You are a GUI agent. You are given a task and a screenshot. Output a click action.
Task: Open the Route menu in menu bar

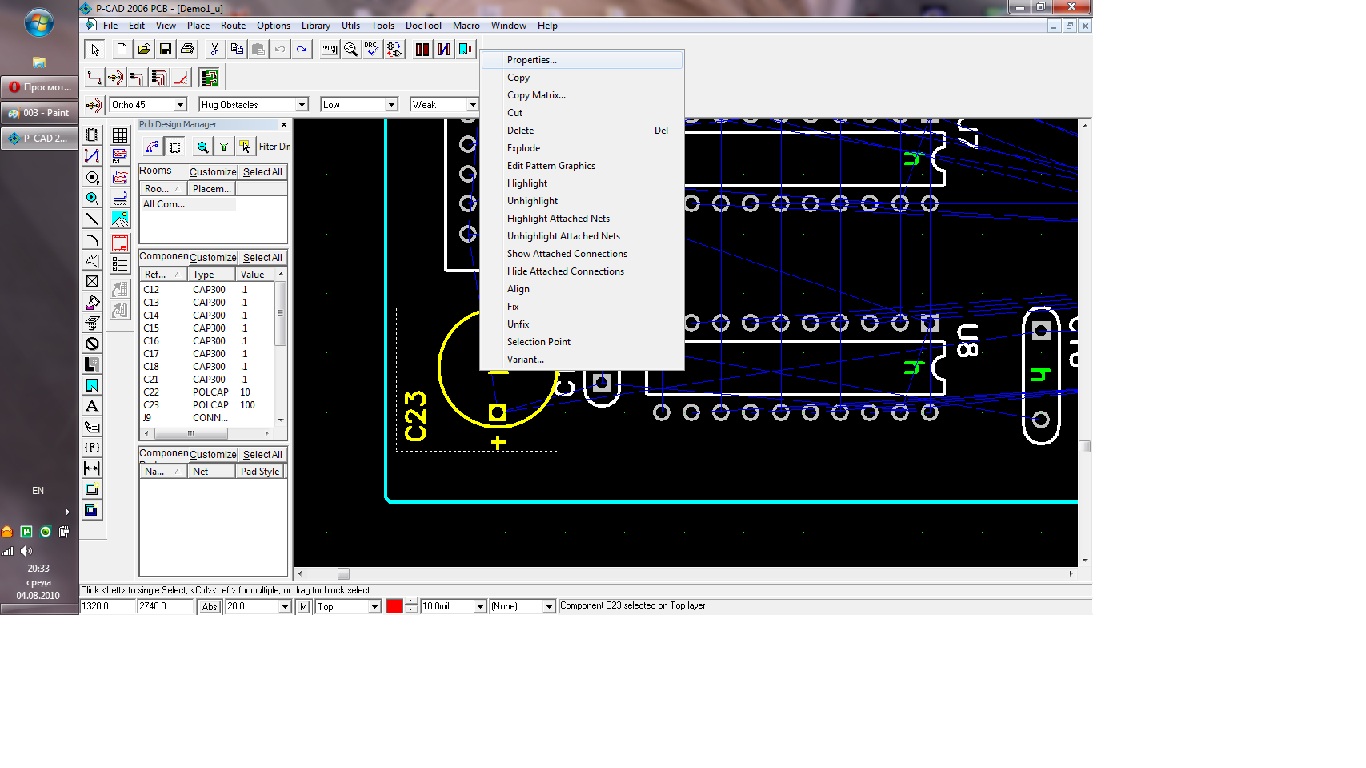click(233, 26)
